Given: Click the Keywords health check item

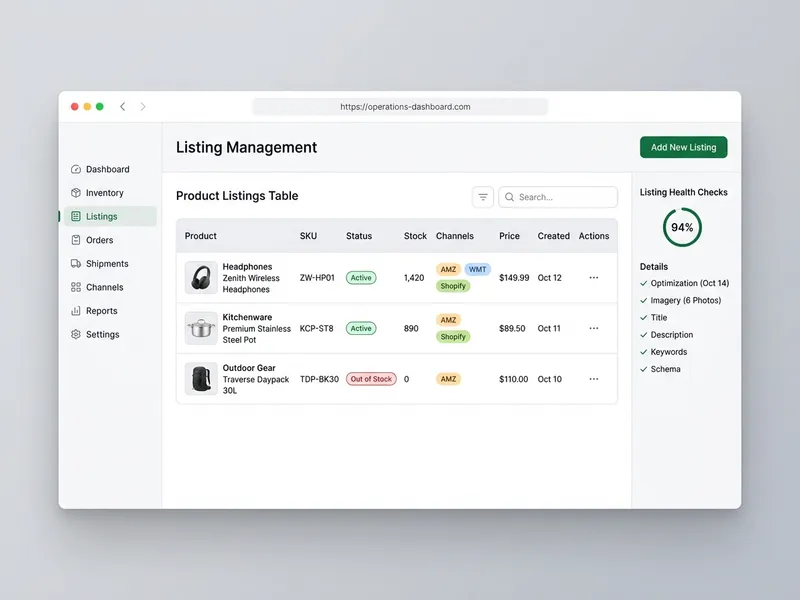Looking at the screenshot, I should [668, 352].
